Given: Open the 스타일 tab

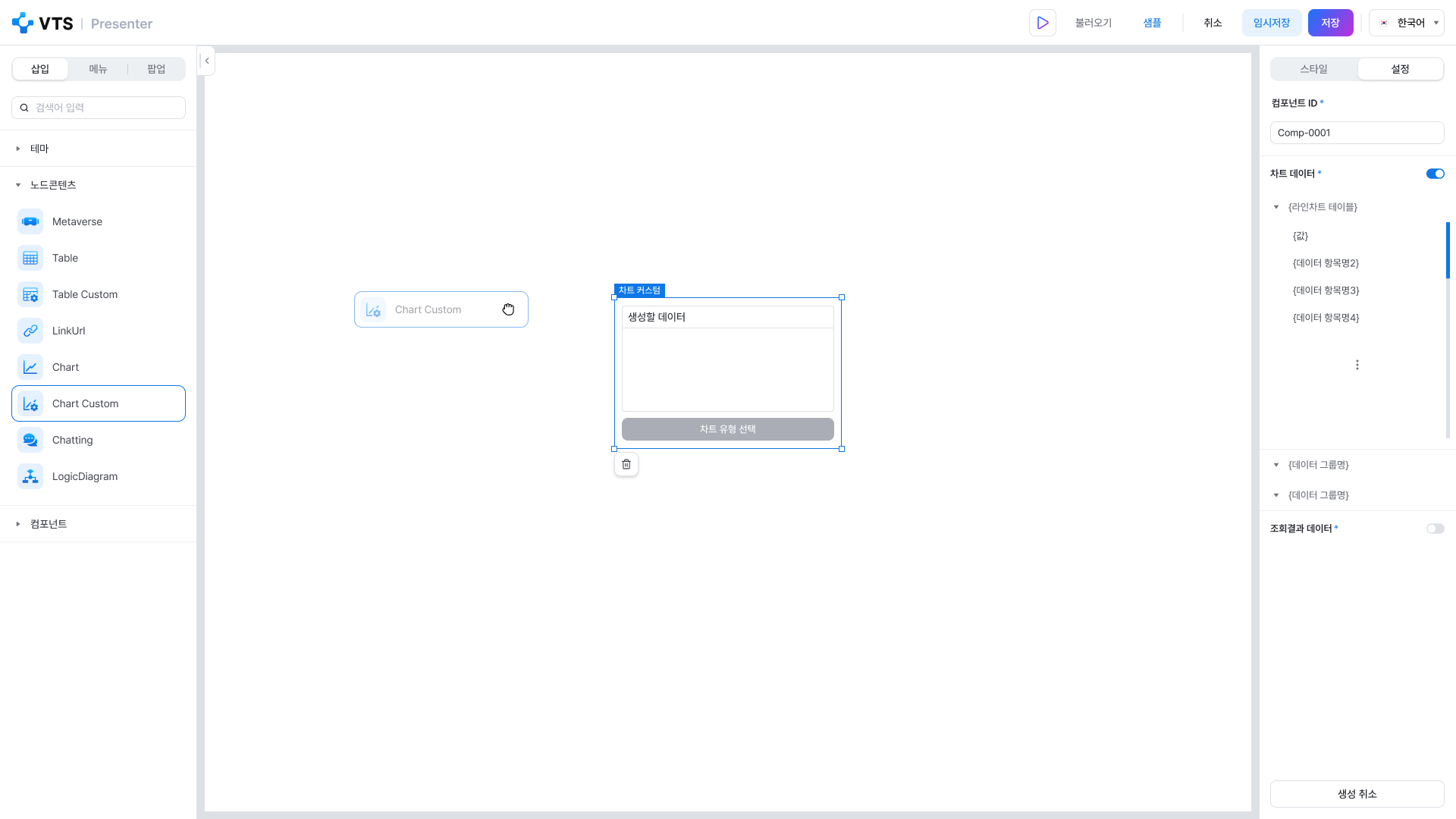Looking at the screenshot, I should 1314,69.
